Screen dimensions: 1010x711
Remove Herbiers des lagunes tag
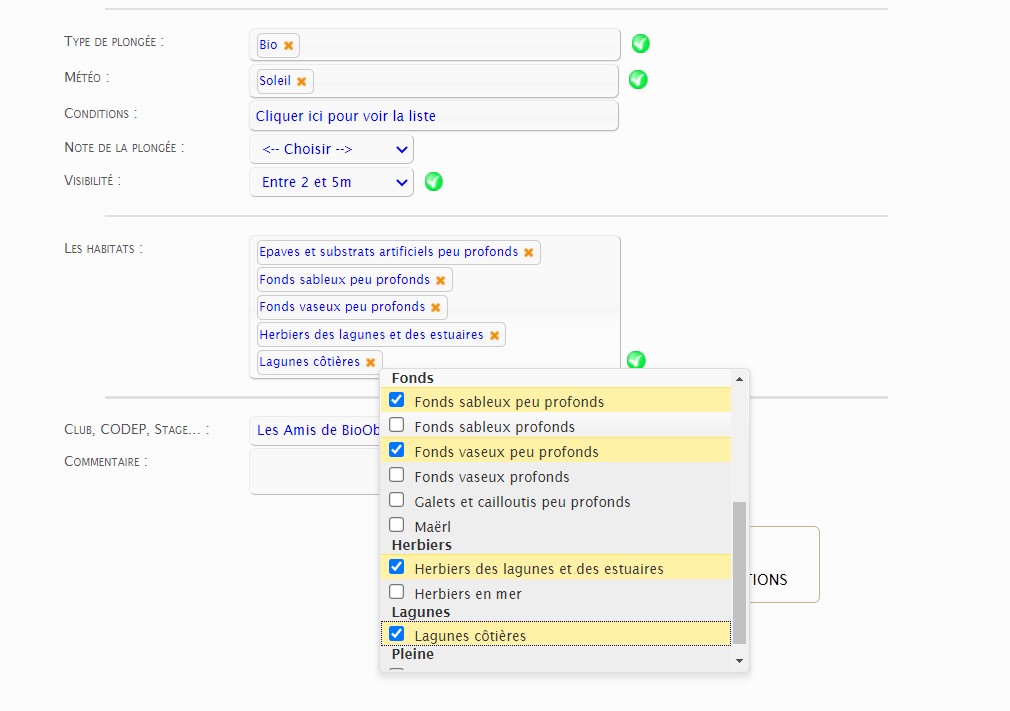coord(494,336)
